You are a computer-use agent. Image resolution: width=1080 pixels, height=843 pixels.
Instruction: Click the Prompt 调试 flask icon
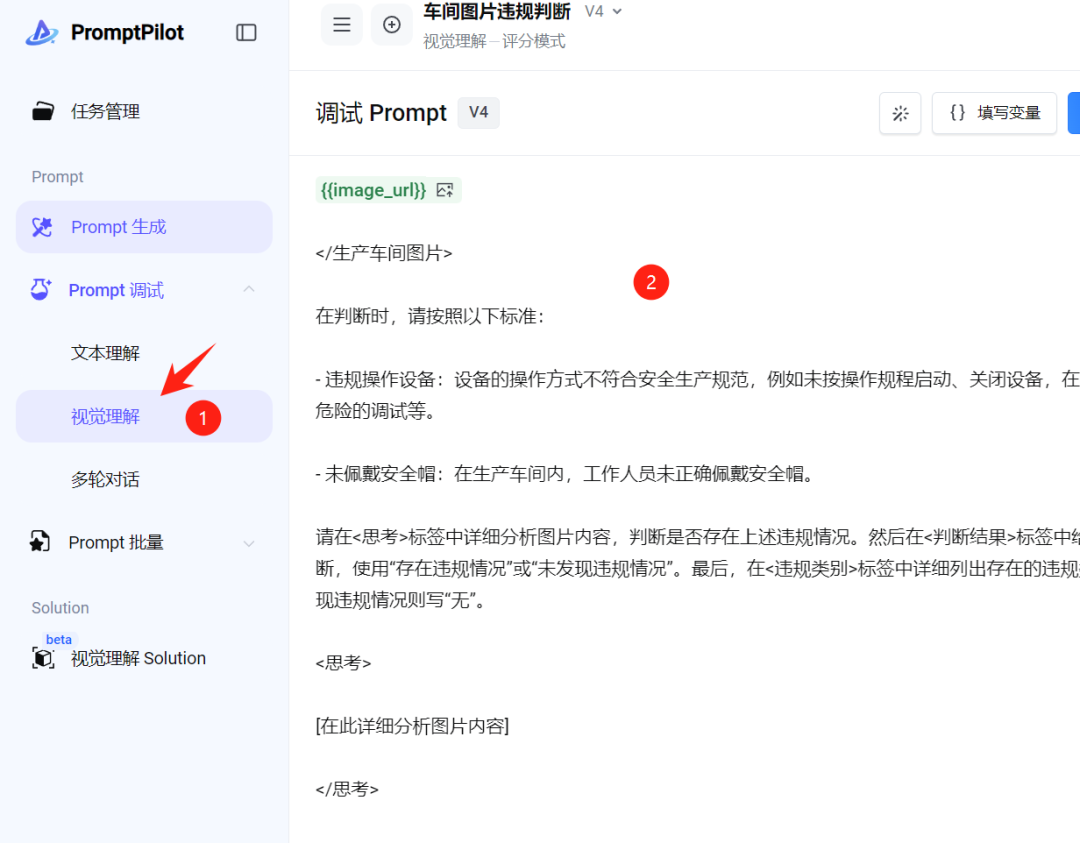41,289
